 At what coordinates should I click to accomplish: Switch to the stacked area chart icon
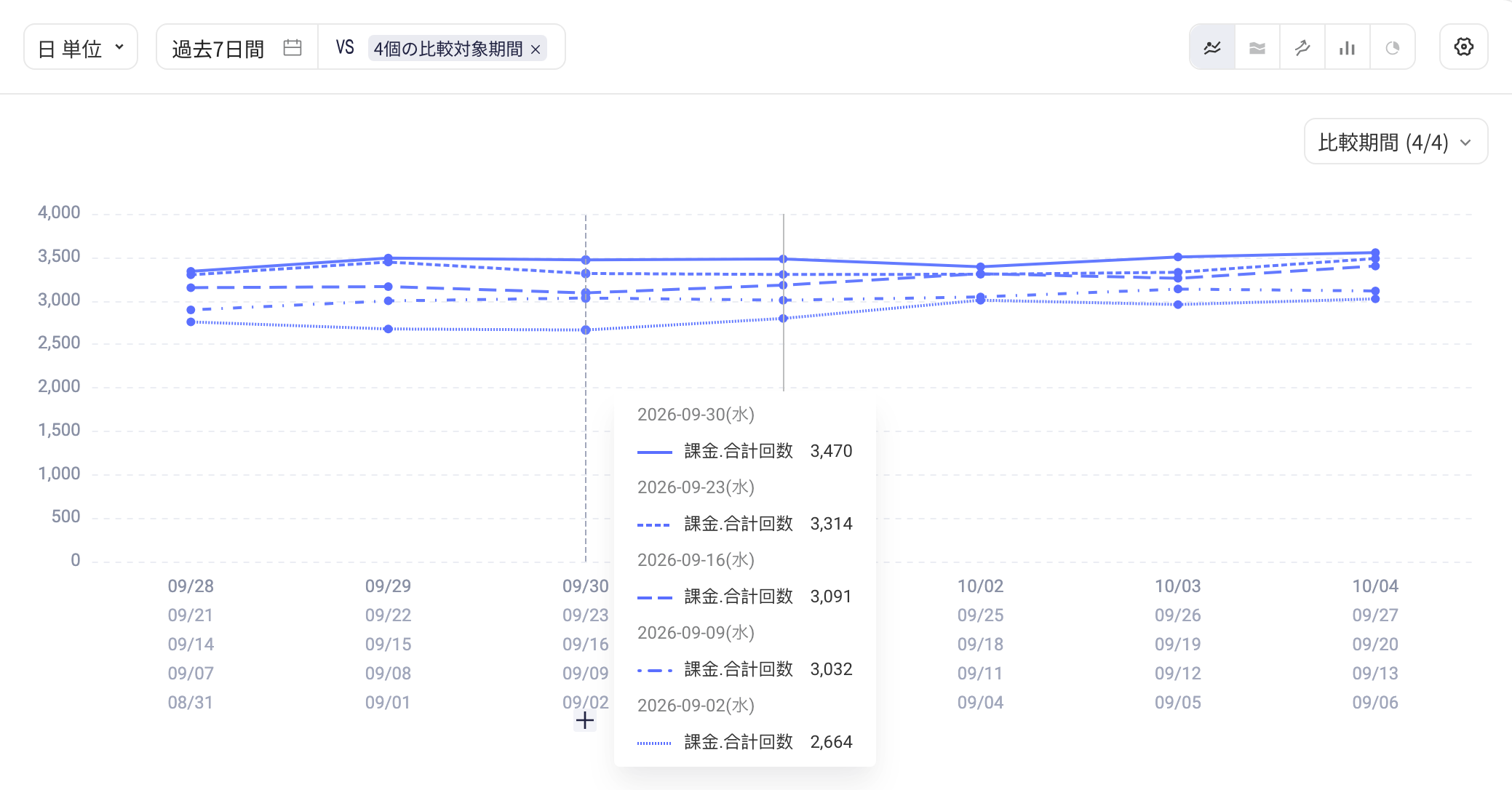[x=1257, y=47]
